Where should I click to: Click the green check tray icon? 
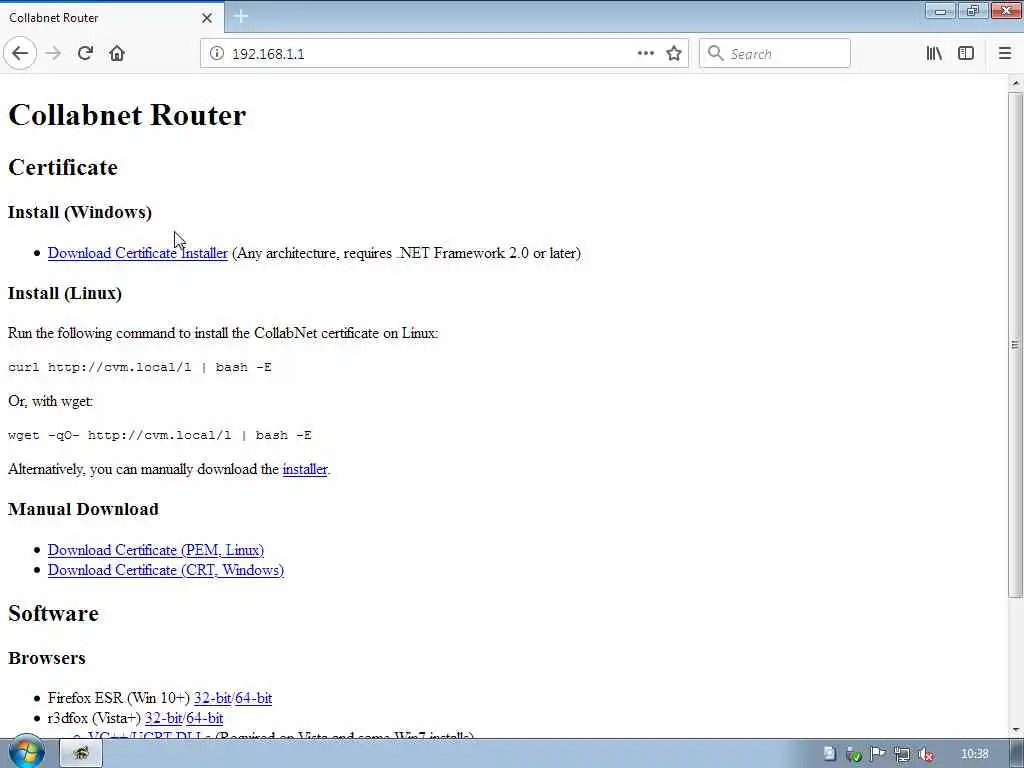click(854, 754)
